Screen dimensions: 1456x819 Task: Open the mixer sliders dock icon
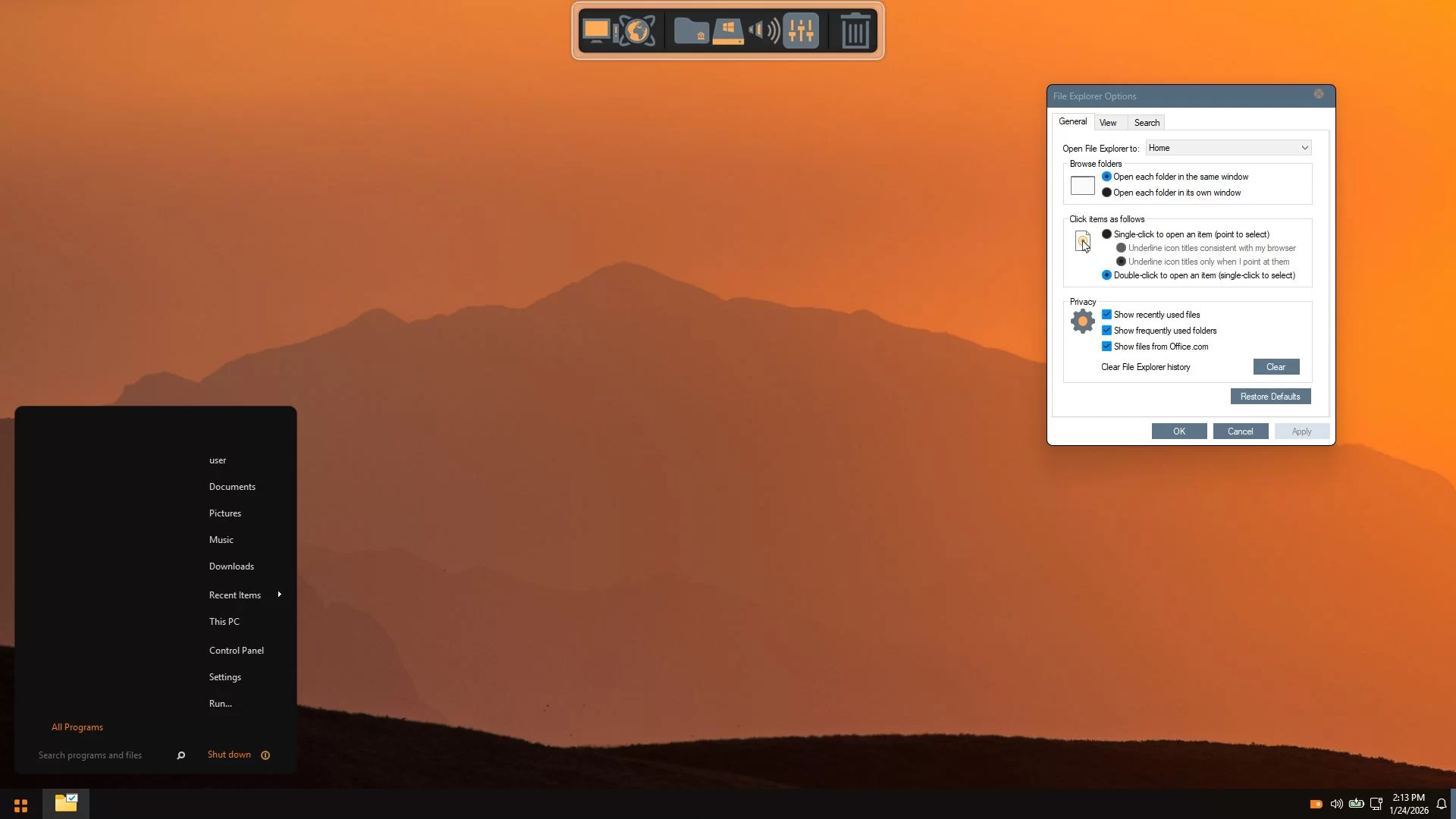[x=801, y=31]
